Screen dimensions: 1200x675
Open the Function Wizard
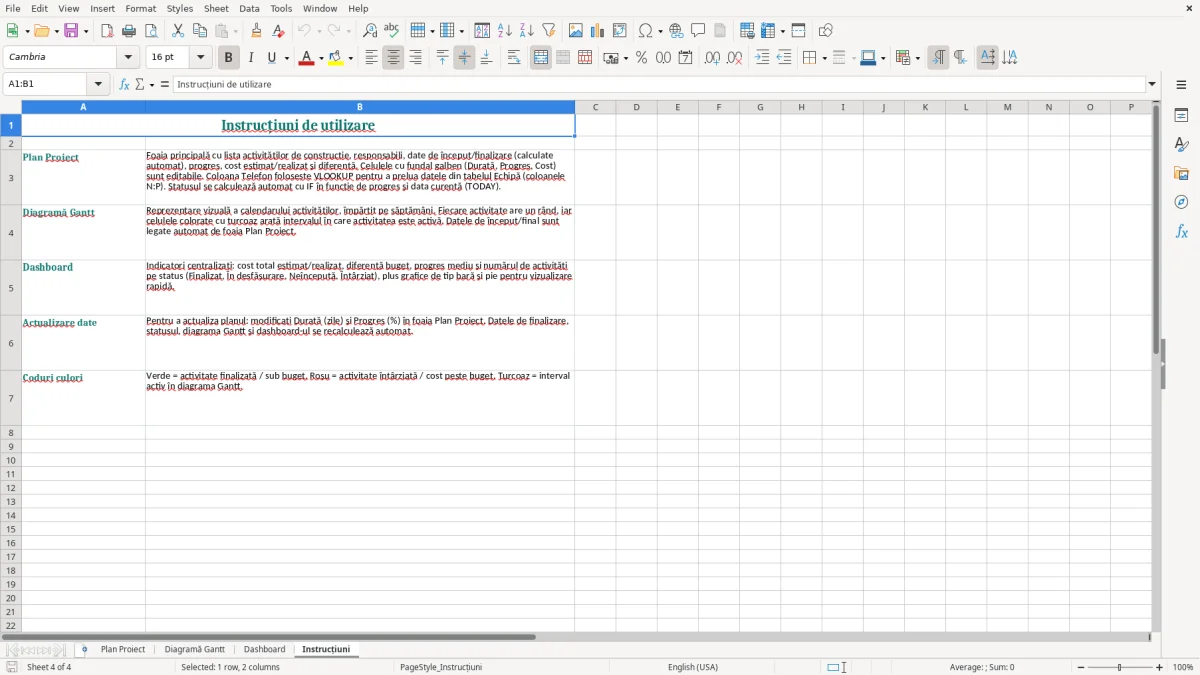click(125, 84)
